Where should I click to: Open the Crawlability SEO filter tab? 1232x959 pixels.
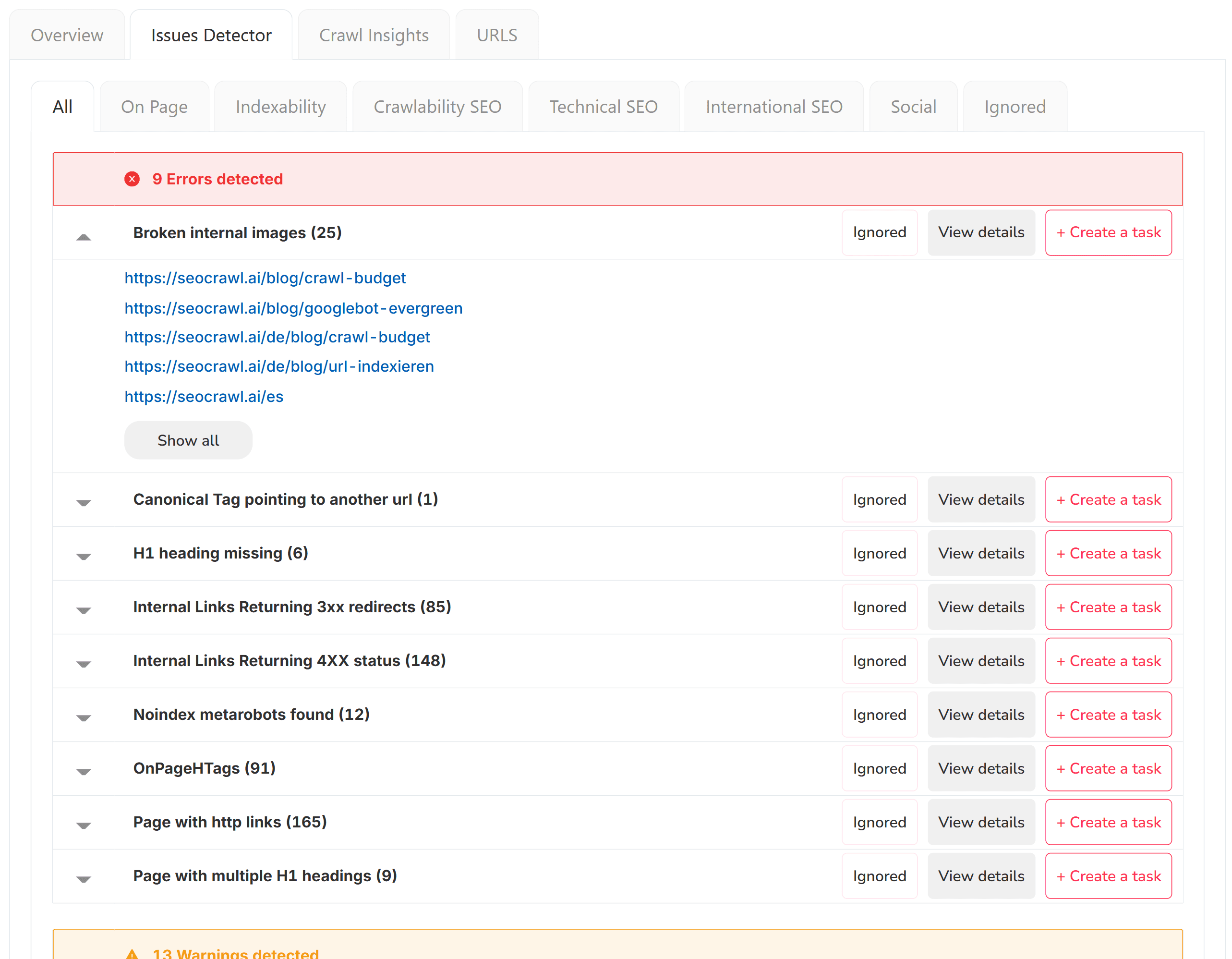pyautogui.click(x=438, y=107)
